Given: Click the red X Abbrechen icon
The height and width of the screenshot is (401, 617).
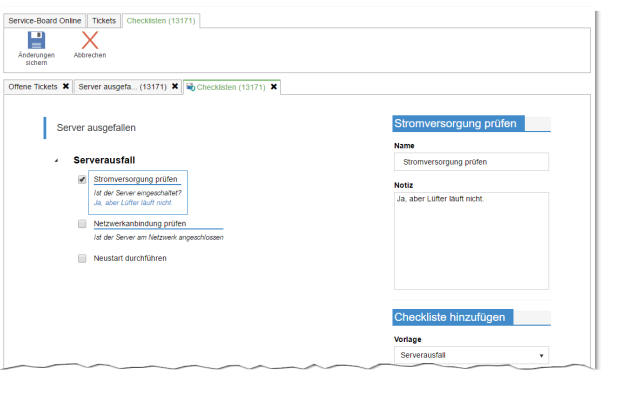Looking at the screenshot, I should [x=90, y=40].
